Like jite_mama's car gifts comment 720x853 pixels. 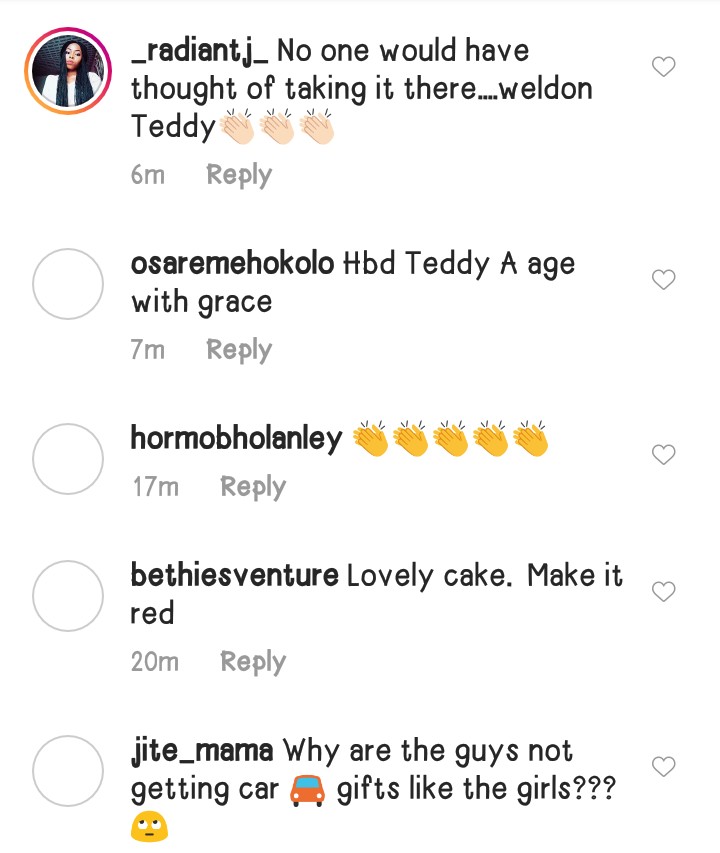[664, 767]
